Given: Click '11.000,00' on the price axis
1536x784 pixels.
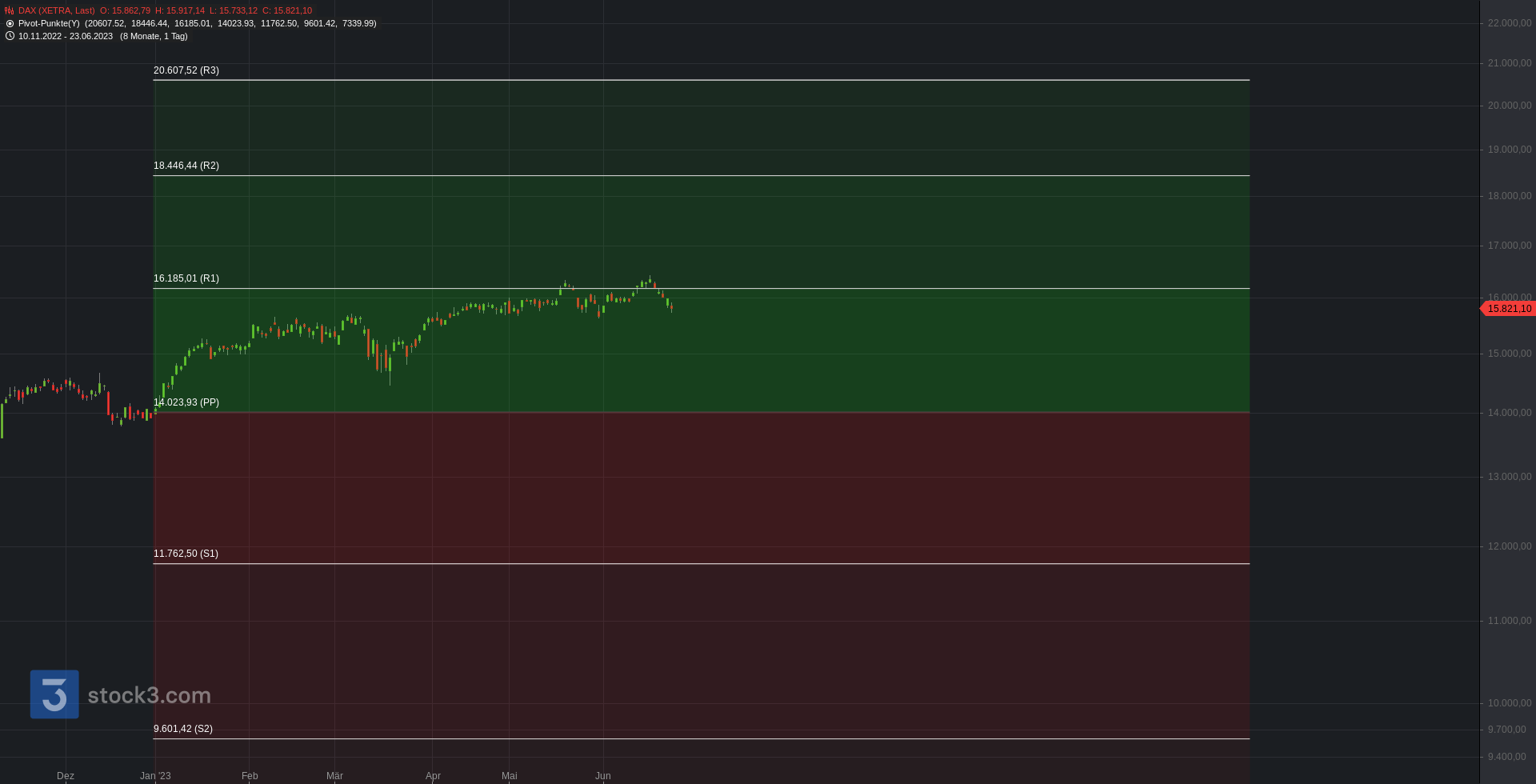Looking at the screenshot, I should click(x=1510, y=621).
